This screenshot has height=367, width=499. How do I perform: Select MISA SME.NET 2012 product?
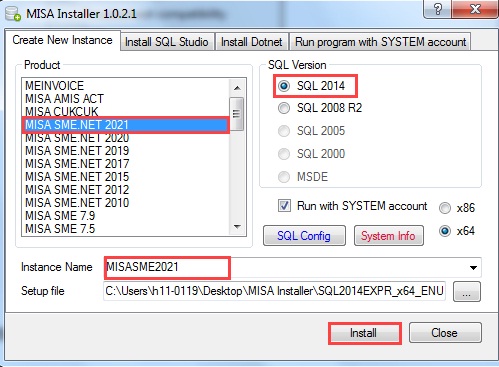(126, 190)
